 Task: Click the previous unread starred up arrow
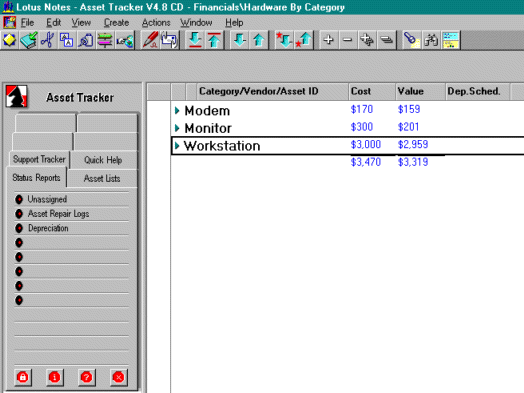[x=303, y=40]
